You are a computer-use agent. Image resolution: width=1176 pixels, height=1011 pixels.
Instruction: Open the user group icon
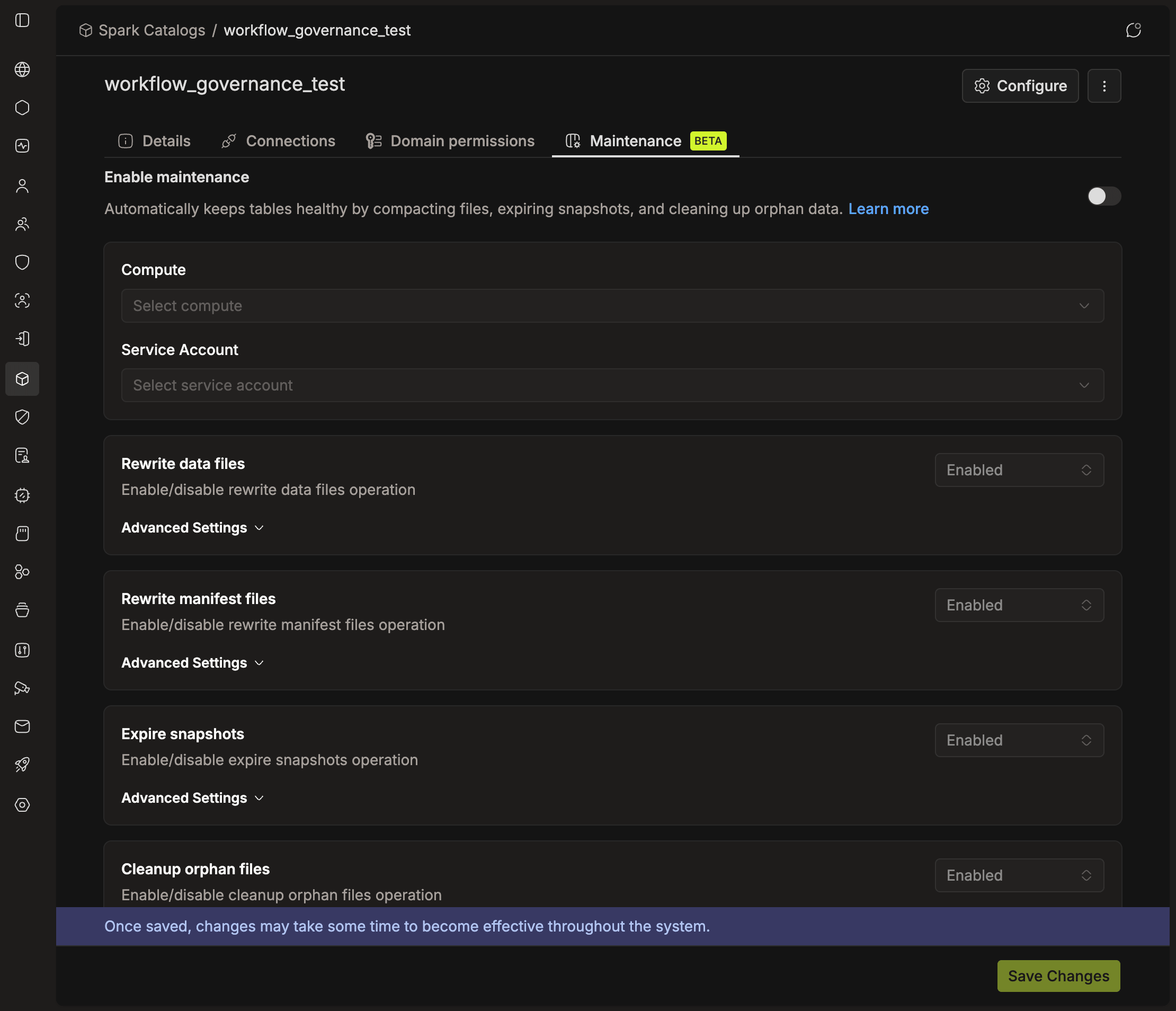point(22,224)
